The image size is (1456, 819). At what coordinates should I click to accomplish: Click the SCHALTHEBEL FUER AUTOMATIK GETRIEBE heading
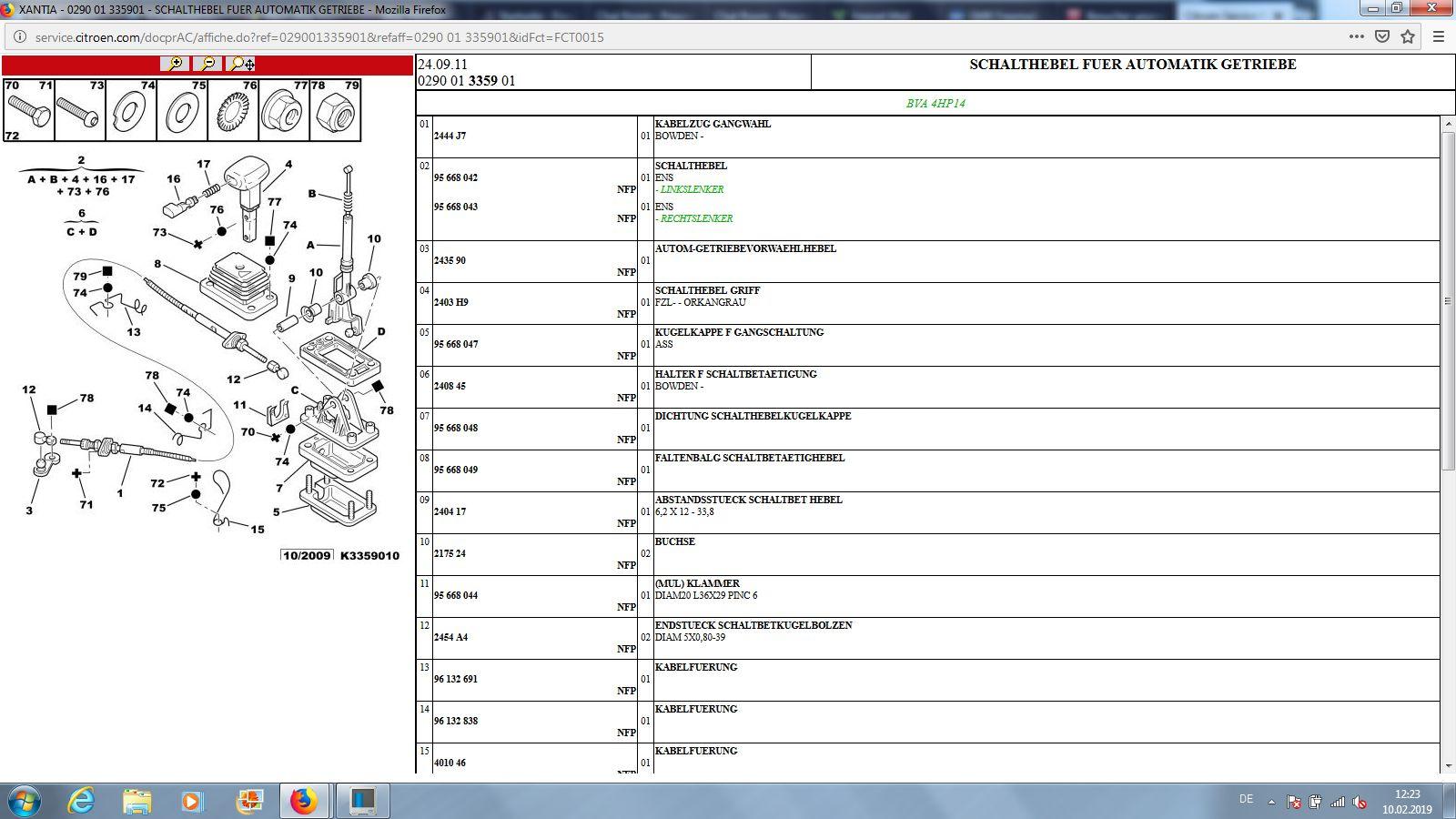pyautogui.click(x=1133, y=65)
